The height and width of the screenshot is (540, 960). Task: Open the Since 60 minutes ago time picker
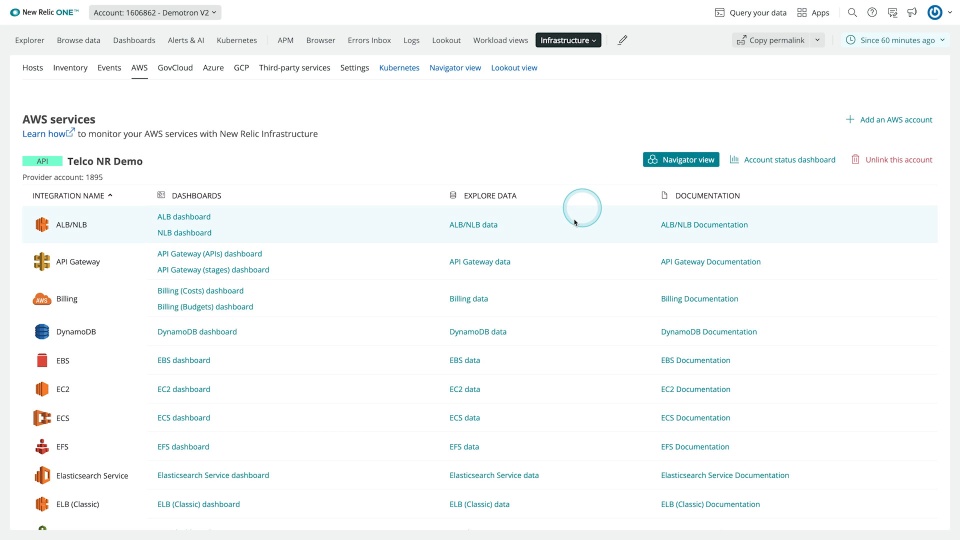click(896, 40)
